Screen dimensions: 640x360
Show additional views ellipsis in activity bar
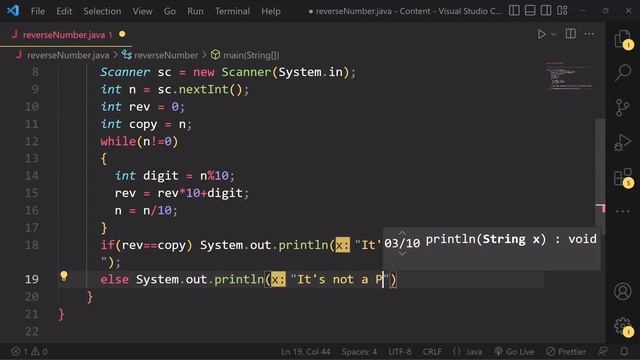622,211
